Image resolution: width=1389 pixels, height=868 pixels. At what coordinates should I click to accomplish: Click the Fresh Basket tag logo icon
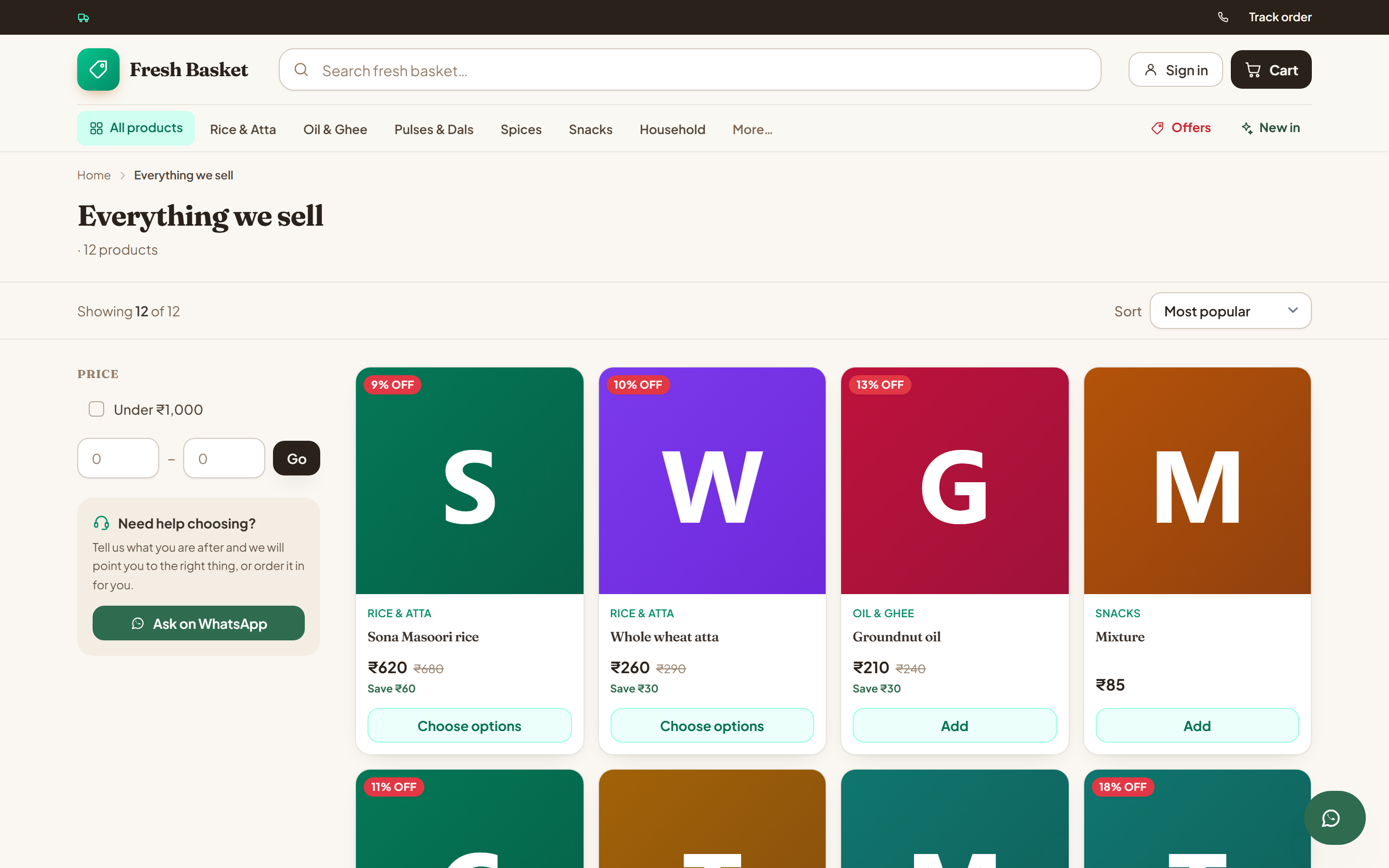click(98, 69)
